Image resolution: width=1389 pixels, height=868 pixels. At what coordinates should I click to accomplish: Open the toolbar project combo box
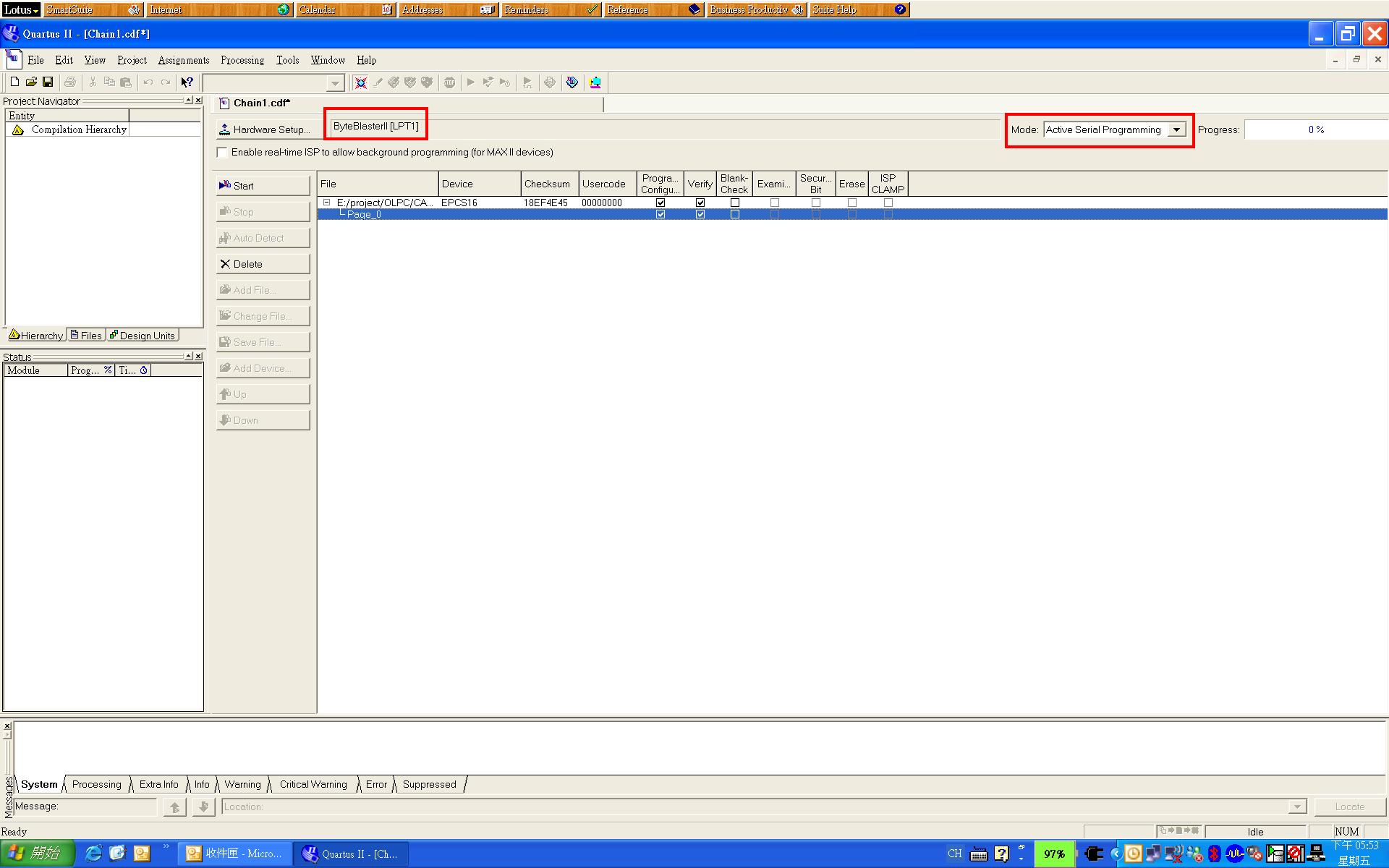335,83
